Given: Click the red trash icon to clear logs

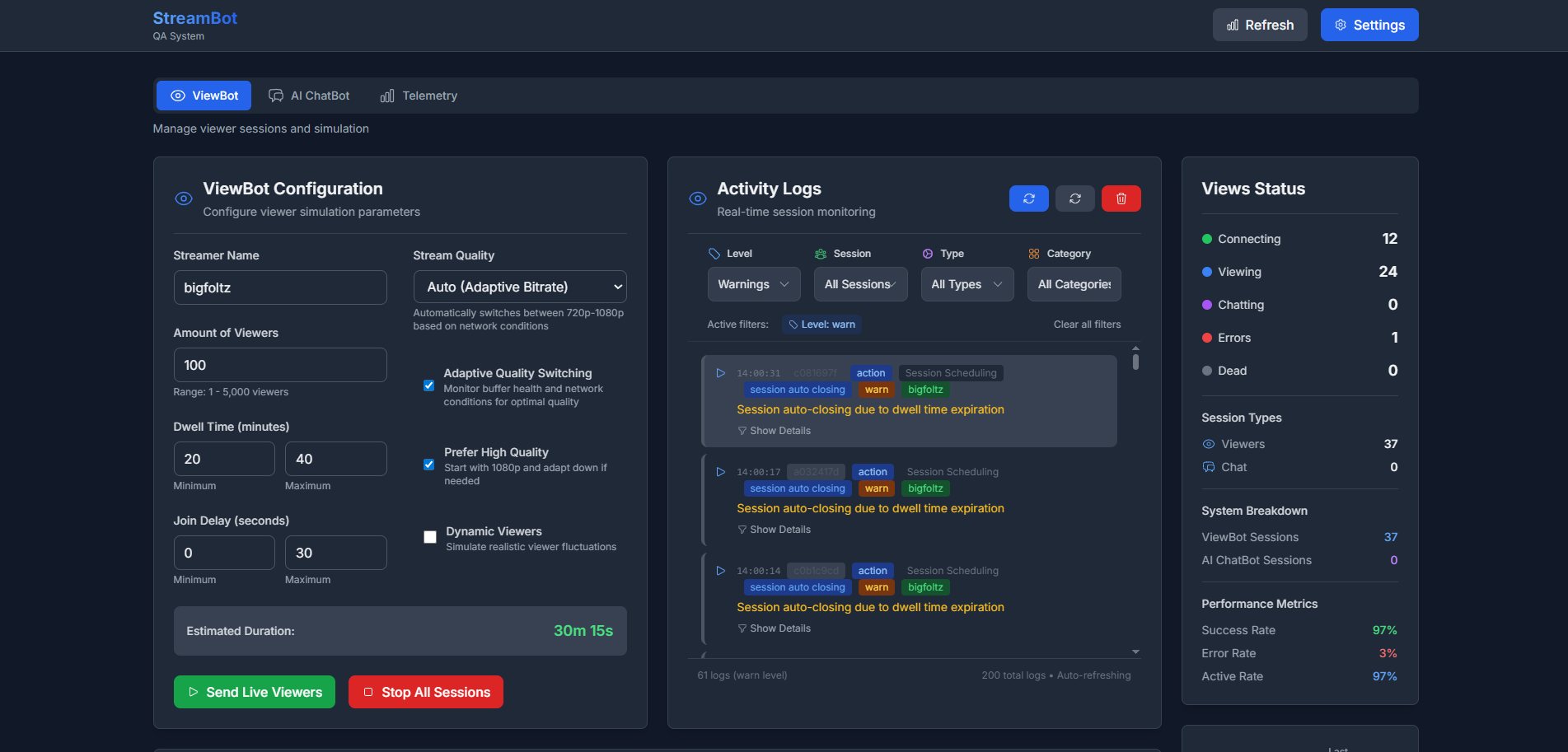Looking at the screenshot, I should coord(1121,199).
